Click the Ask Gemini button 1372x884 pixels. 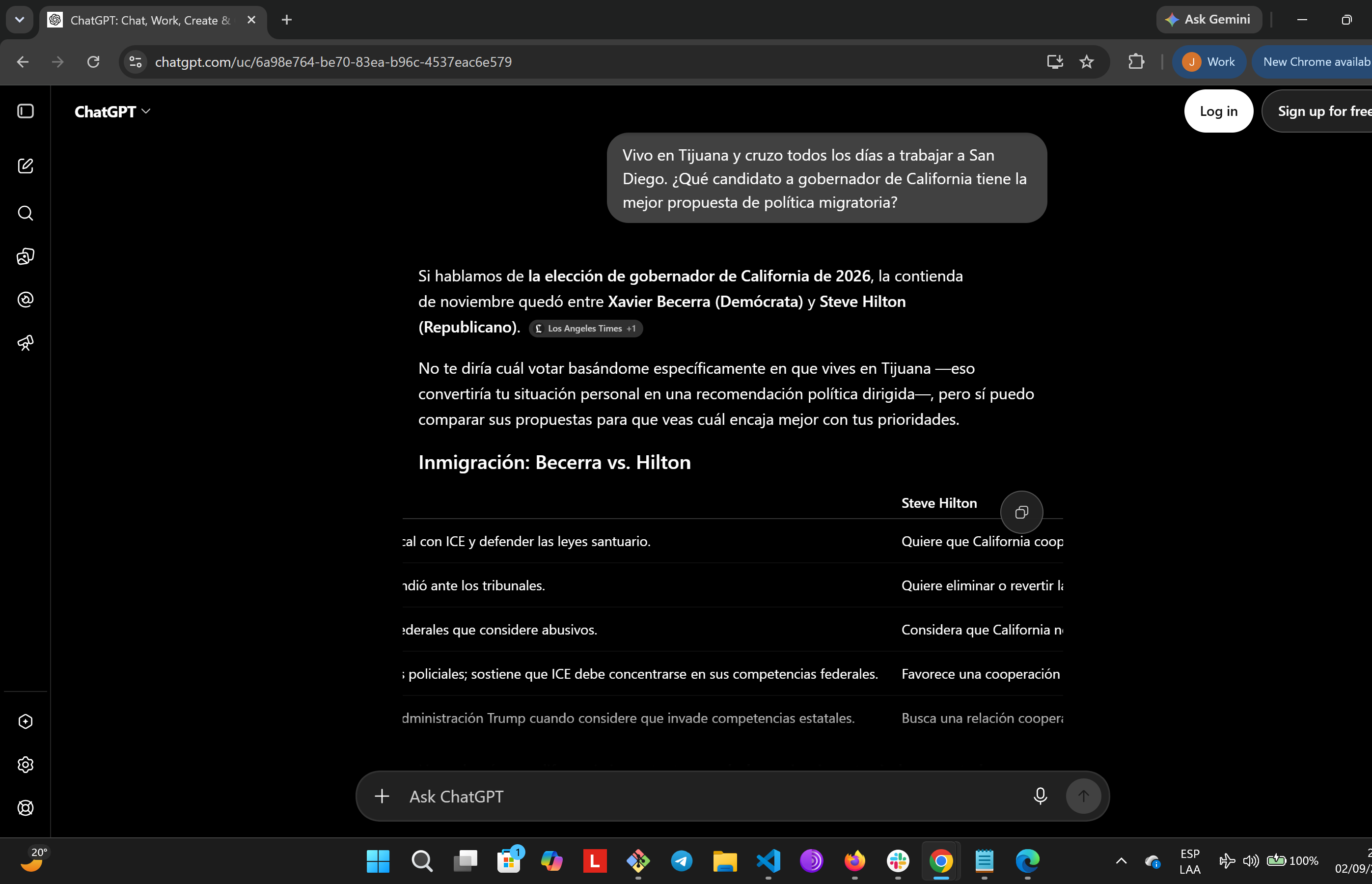point(1209,20)
